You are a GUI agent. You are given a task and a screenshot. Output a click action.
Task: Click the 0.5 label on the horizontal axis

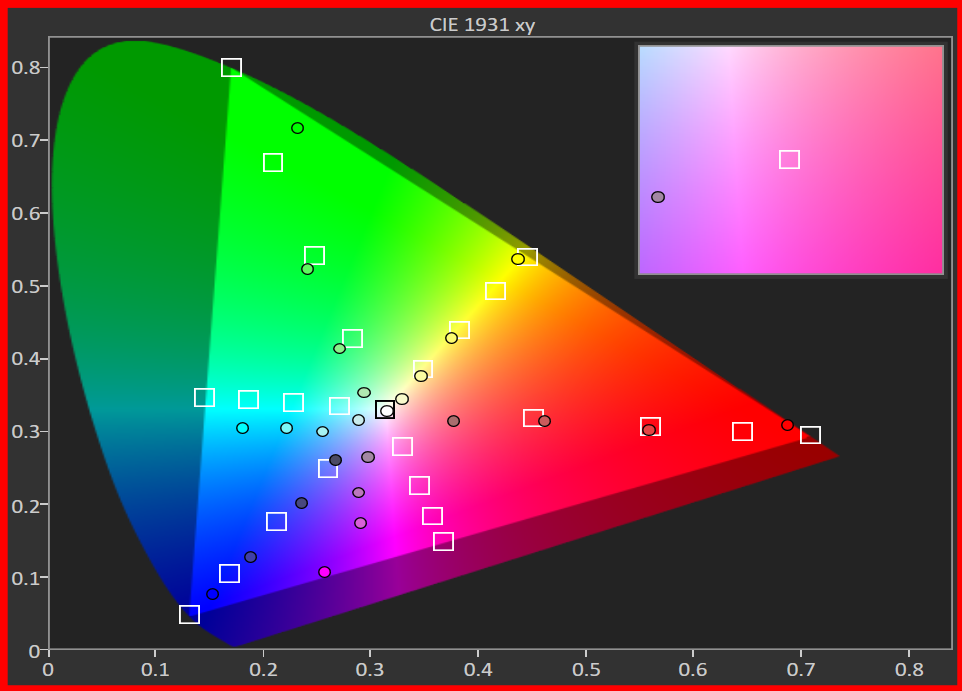tap(586, 669)
